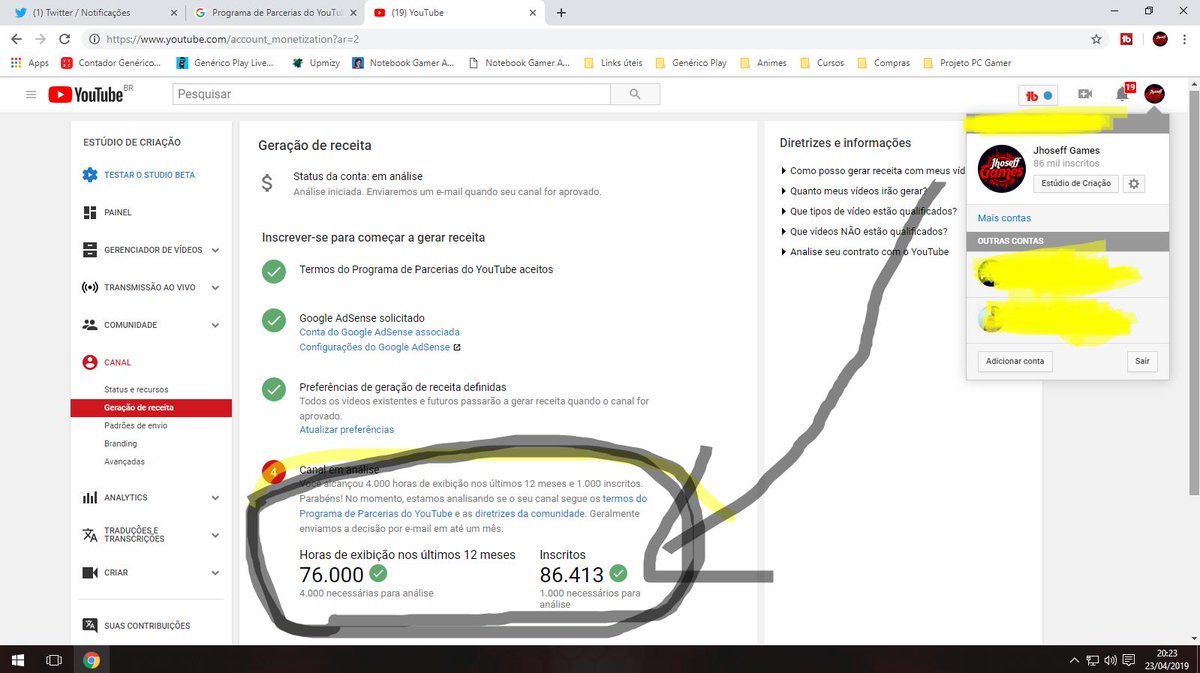Open Branding submenu item

click(120, 444)
